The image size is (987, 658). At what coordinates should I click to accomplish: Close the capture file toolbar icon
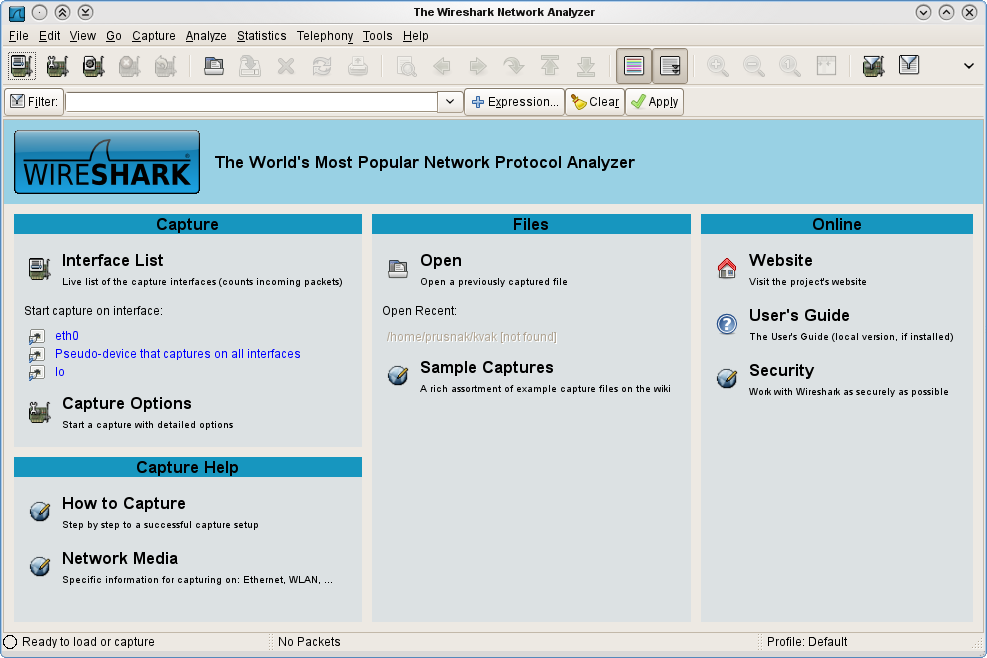[286, 65]
